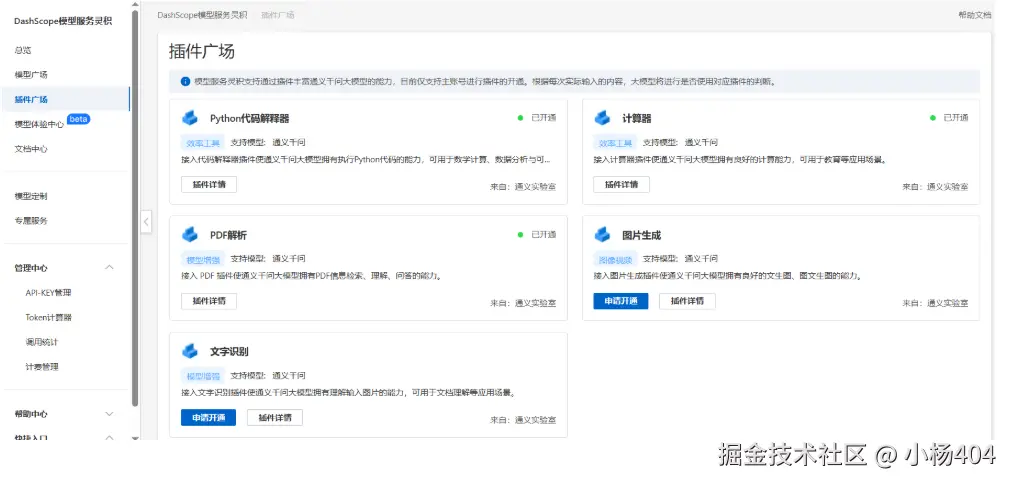Click 申请开通 for 图片生成

point(621,301)
